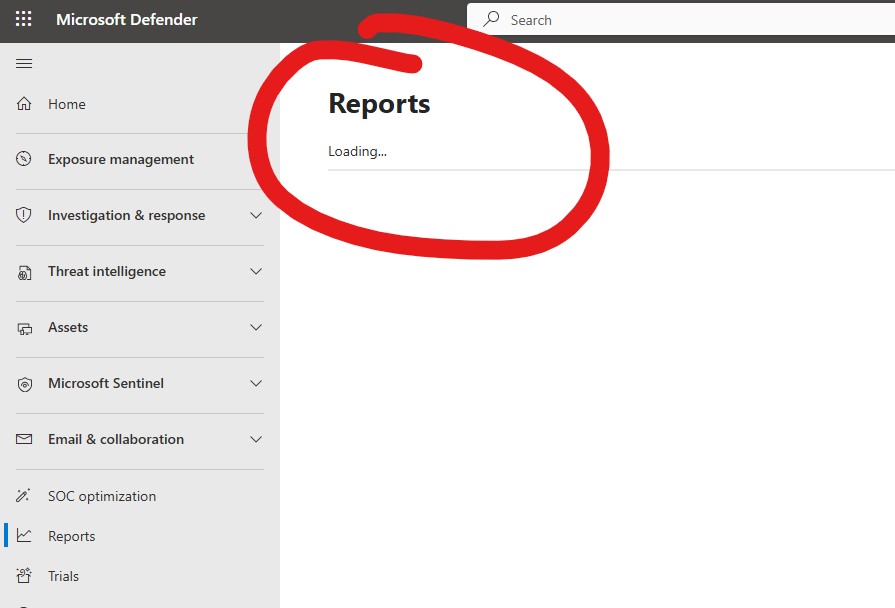
Task: Open the app launcher waffle icon
Action: [x=23, y=19]
